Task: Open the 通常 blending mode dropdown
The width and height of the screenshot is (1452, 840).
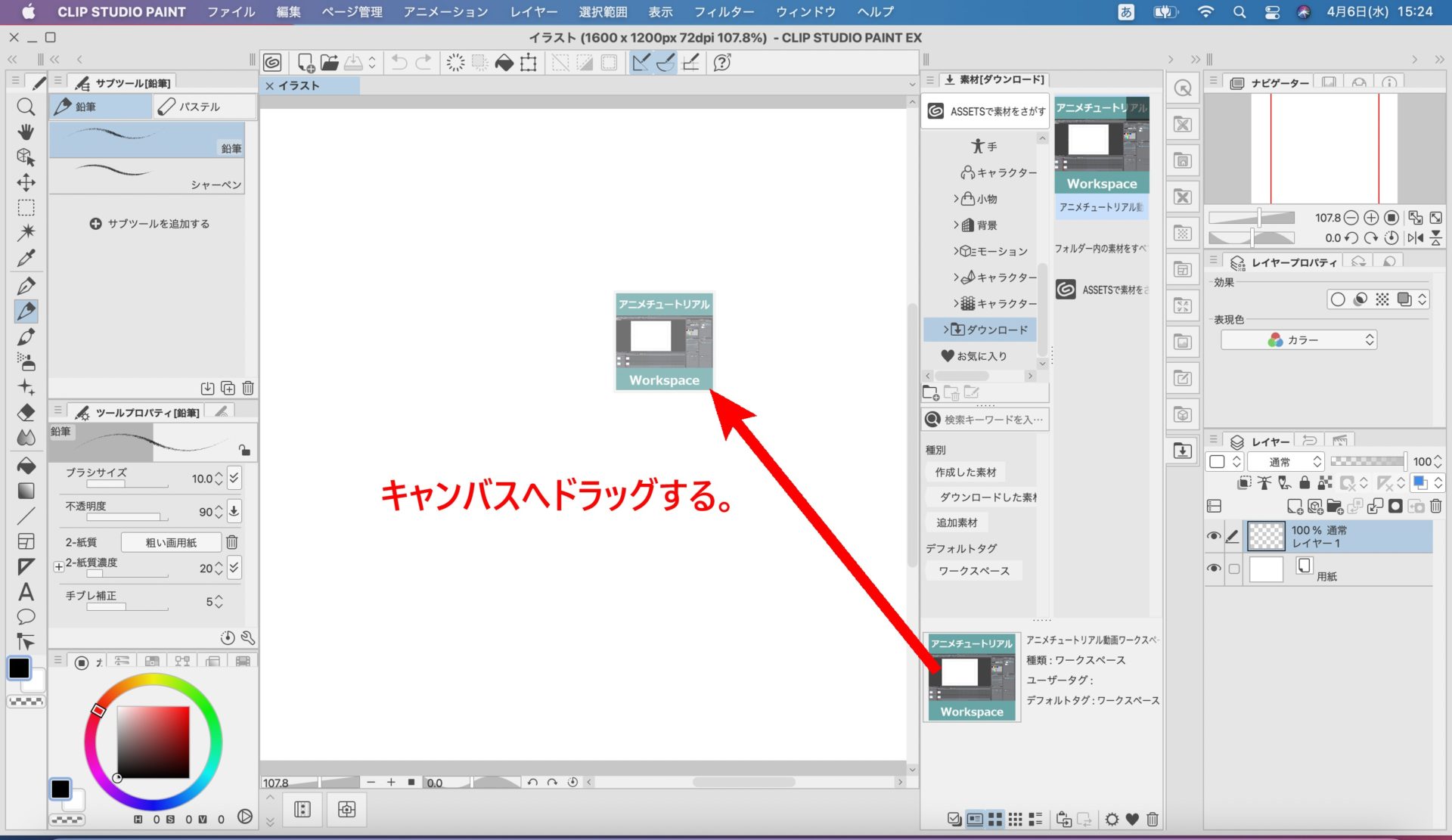Action: pyautogui.click(x=1286, y=461)
